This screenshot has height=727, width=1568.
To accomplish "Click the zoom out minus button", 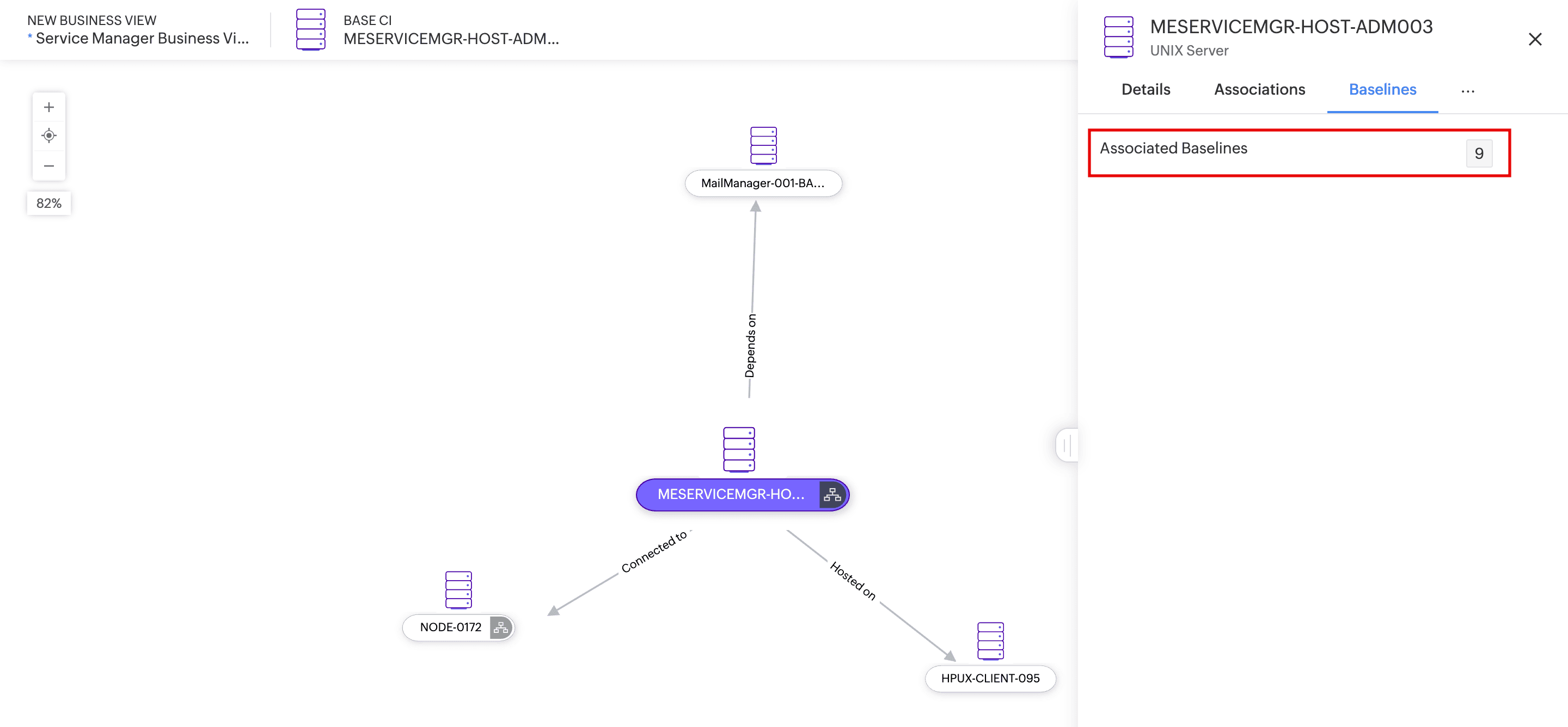I will pyautogui.click(x=48, y=165).
